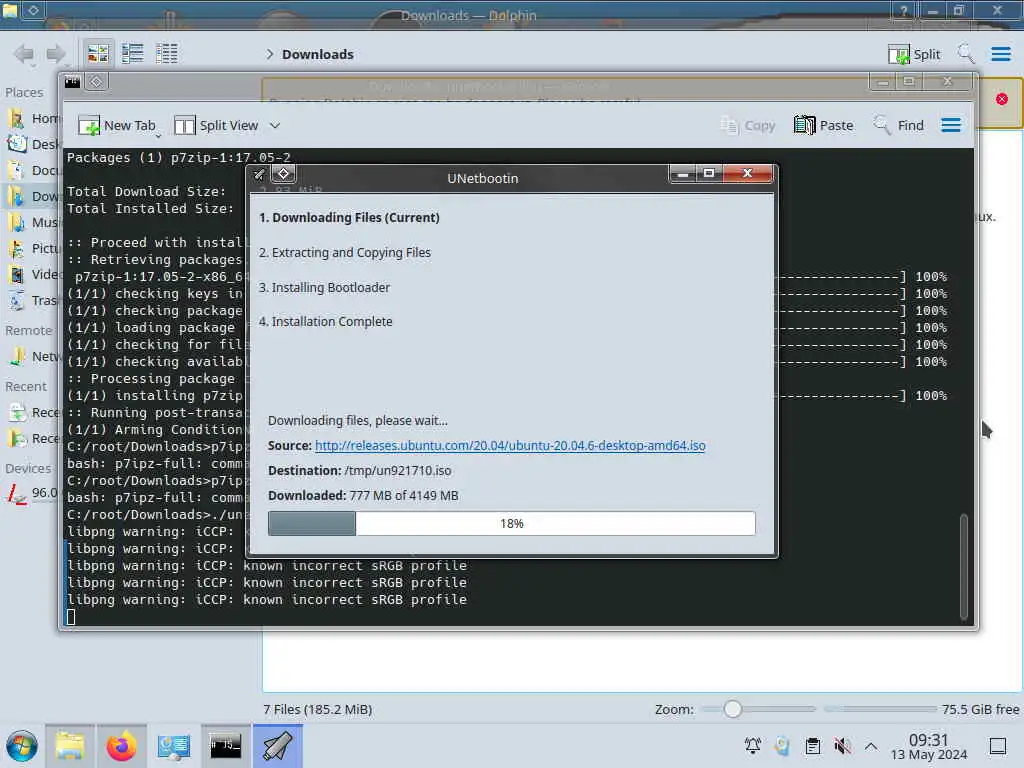Switch to Konsole taskbar entry
Screen dimensions: 1024x768
pyautogui.click(x=225, y=746)
